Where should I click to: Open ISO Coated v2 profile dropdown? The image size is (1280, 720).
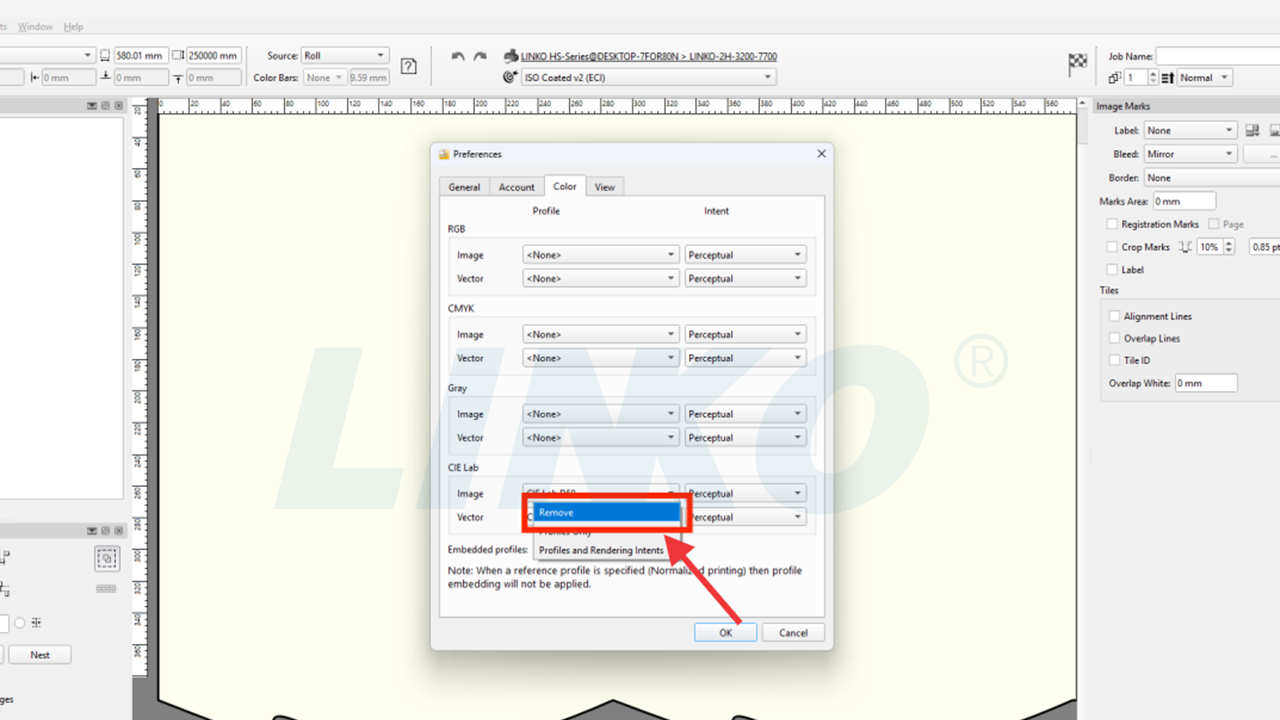coord(648,77)
